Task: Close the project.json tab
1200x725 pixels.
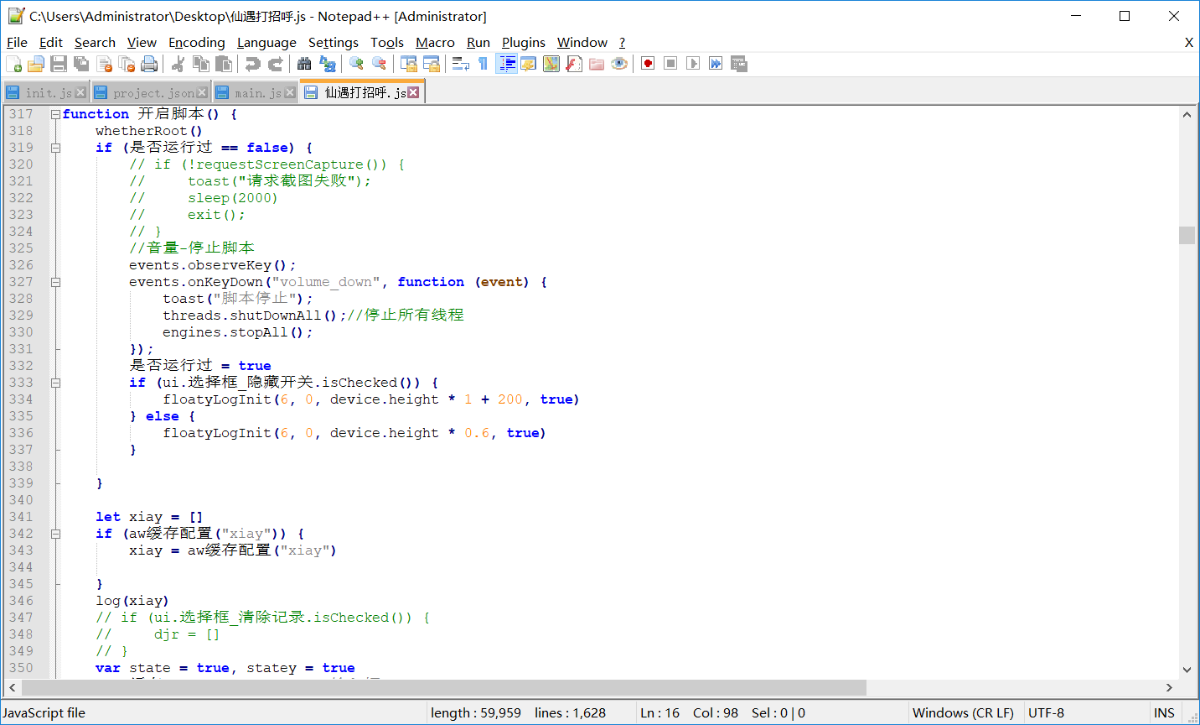Action: pyautogui.click(x=202, y=93)
